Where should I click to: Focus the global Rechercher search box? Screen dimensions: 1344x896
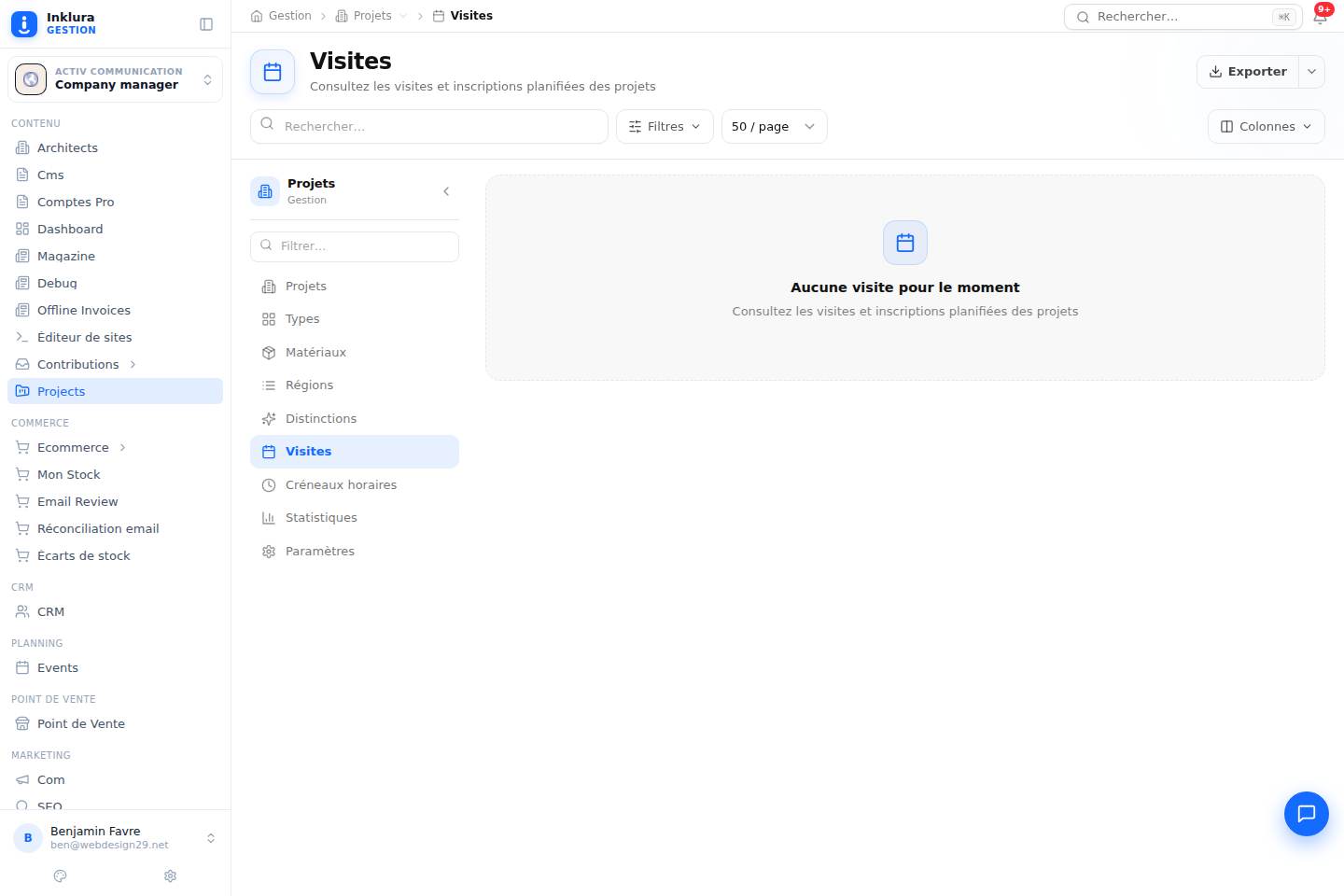pos(1183,17)
